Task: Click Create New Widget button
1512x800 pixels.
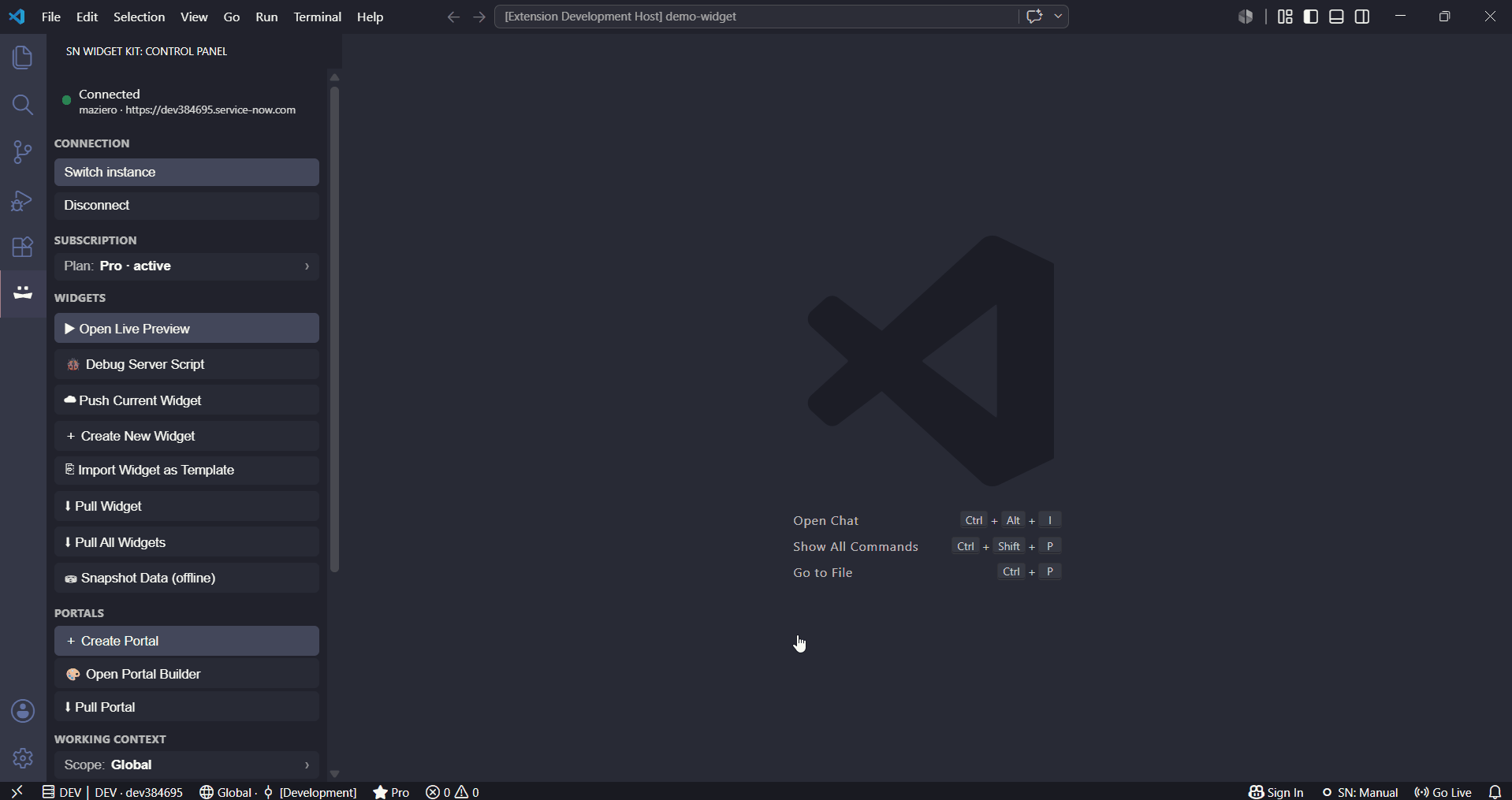Action: 187,436
